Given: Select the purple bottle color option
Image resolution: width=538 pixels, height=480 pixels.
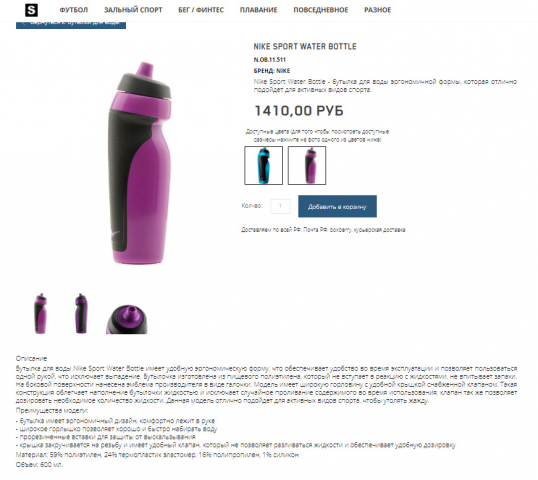Looking at the screenshot, I should [307, 165].
